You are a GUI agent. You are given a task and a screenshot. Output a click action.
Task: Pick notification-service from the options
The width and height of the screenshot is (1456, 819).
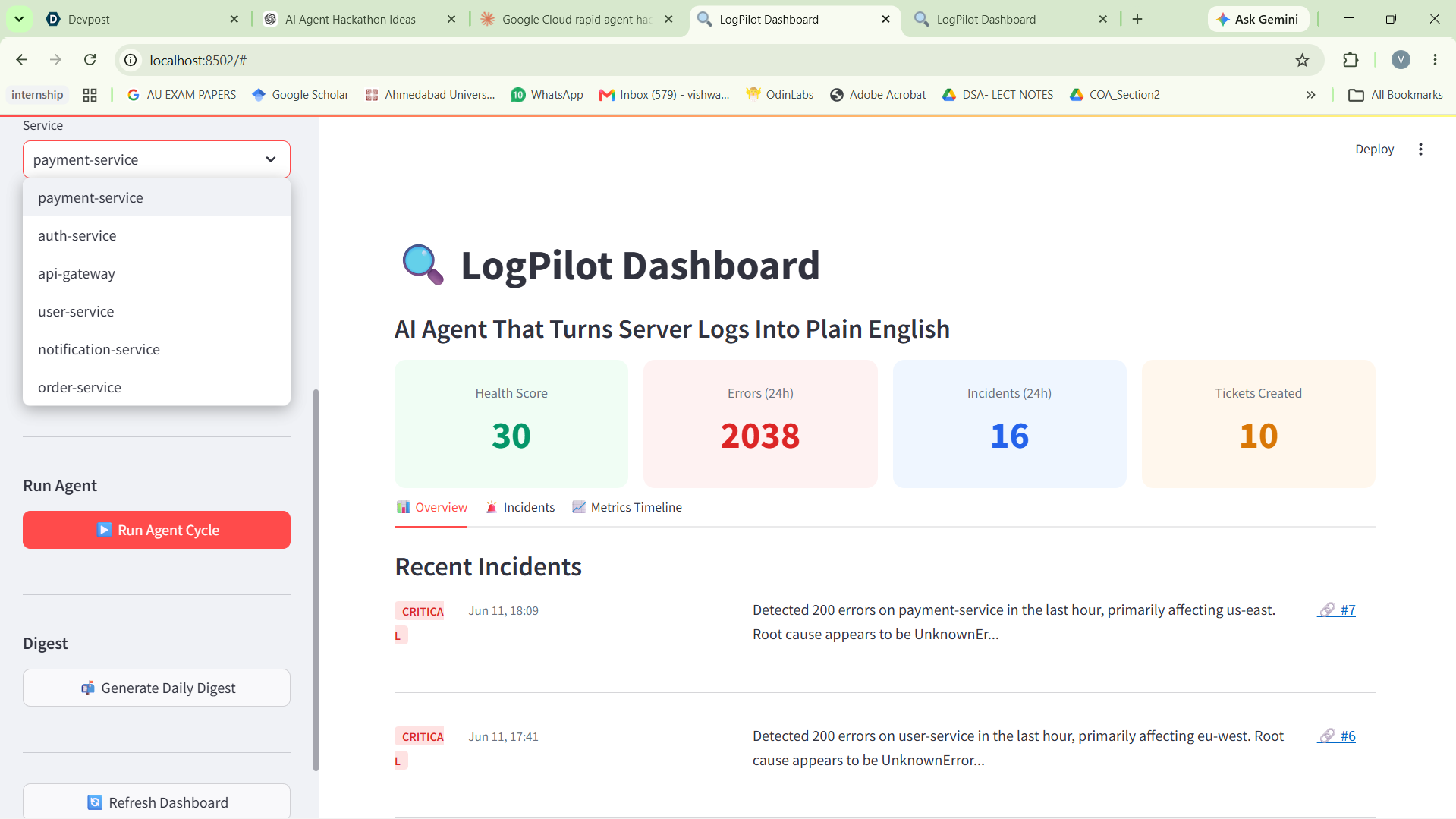(x=156, y=349)
